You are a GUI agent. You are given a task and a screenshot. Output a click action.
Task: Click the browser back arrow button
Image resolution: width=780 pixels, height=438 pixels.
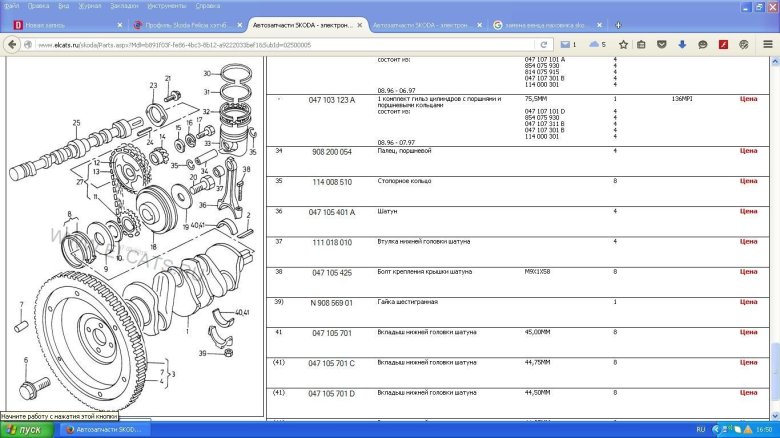13,44
